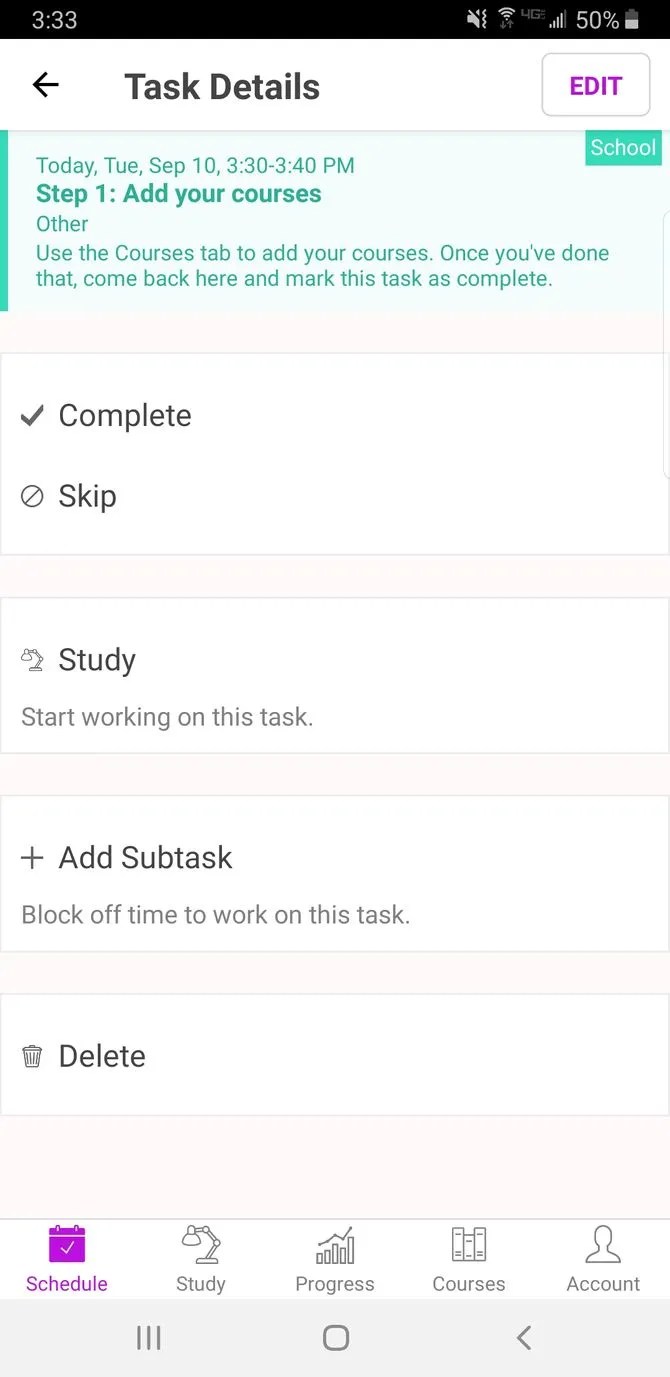Image resolution: width=670 pixels, height=1377 pixels.
Task: Switch to the Courses tab
Action: click(x=468, y=1258)
